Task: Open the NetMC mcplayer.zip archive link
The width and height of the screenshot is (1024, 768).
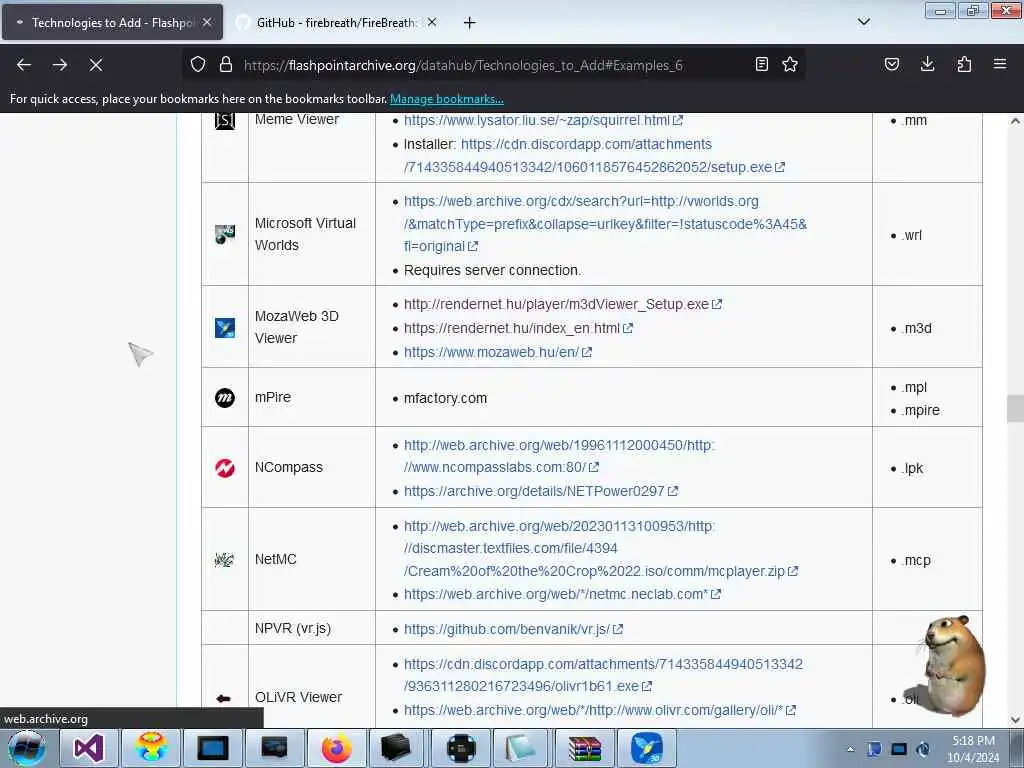Action: pyautogui.click(x=600, y=549)
